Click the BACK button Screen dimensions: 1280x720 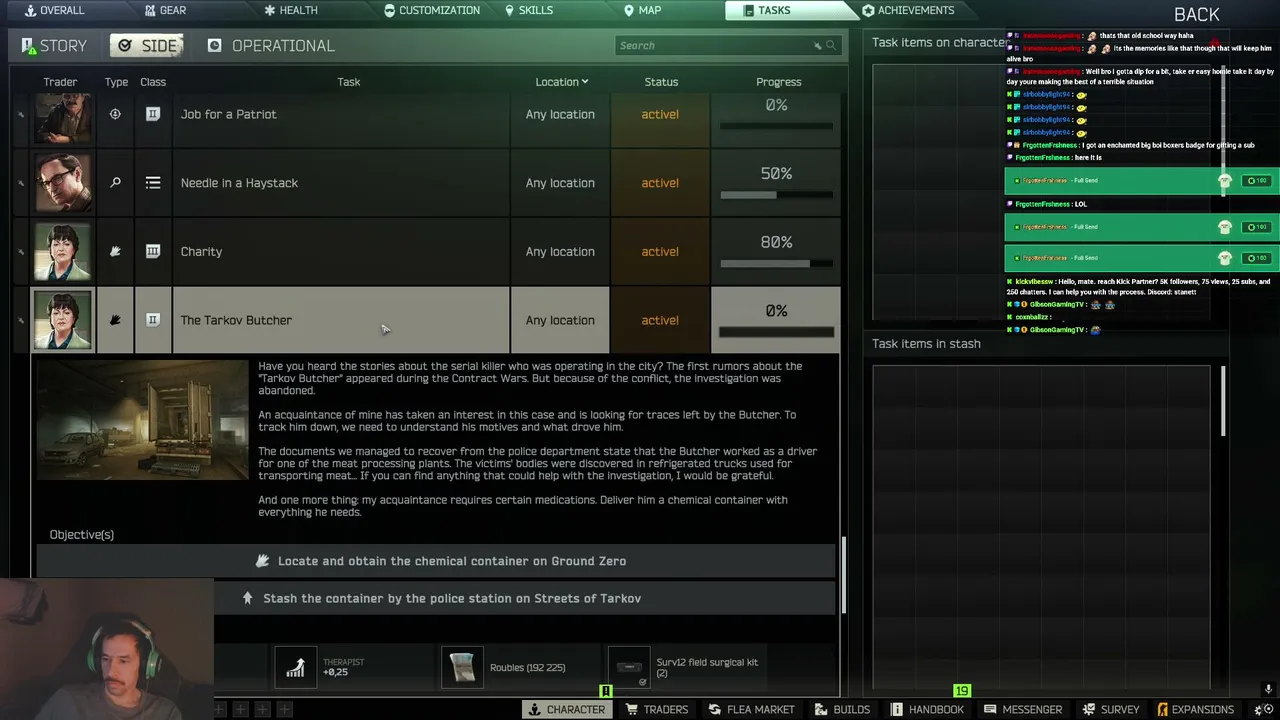point(1196,14)
